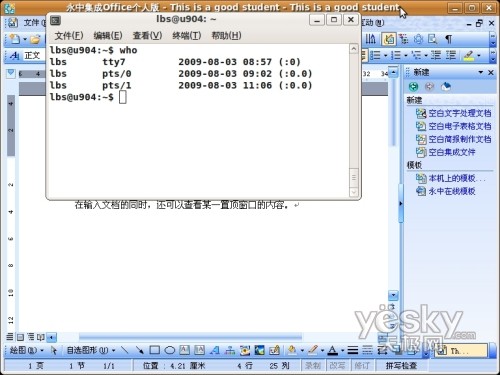Open terminal 编辑(E) menu
Viewport: 500px width, 375px height.
pos(108,35)
